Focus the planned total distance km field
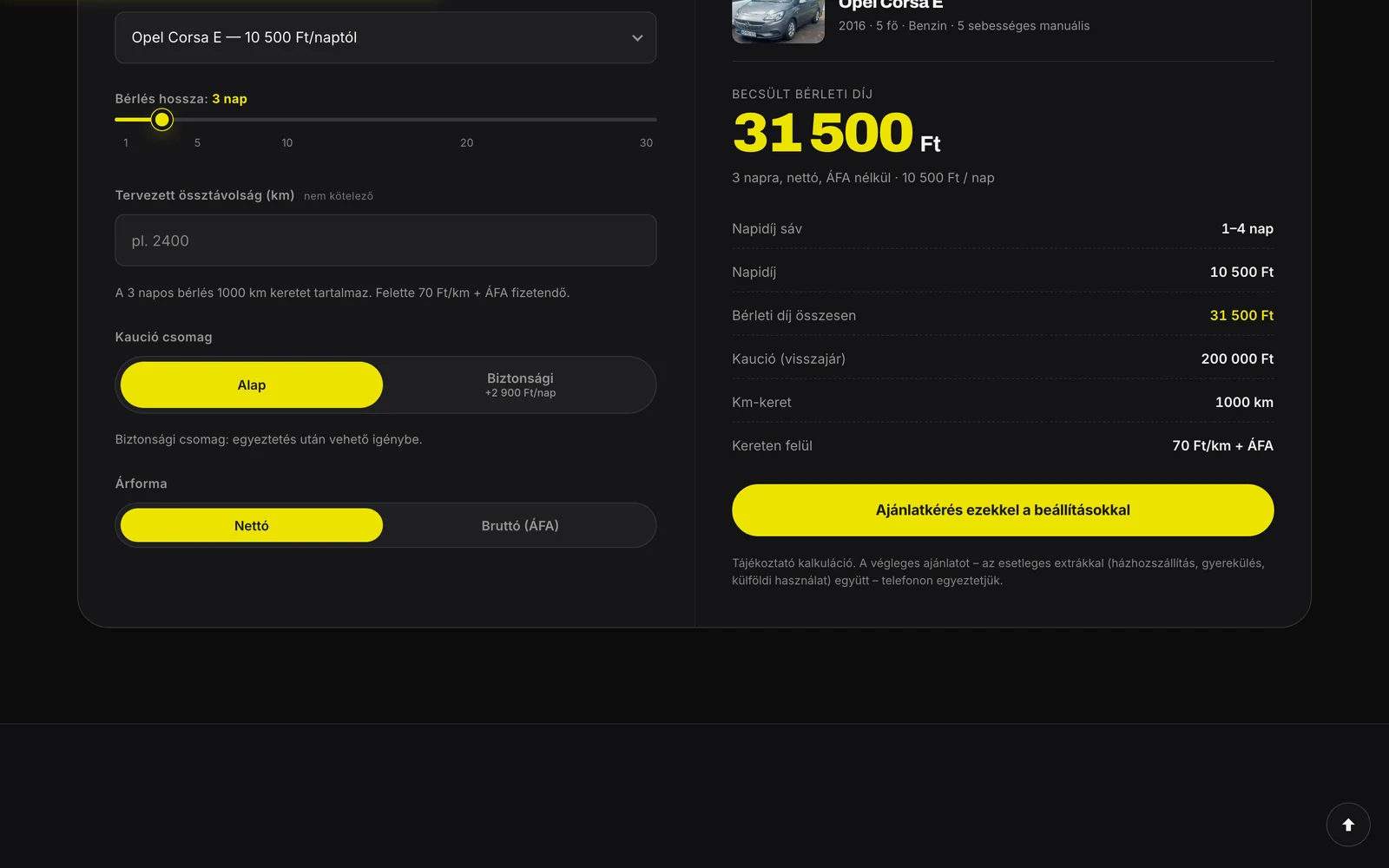The width and height of the screenshot is (1389, 868). 385,240
